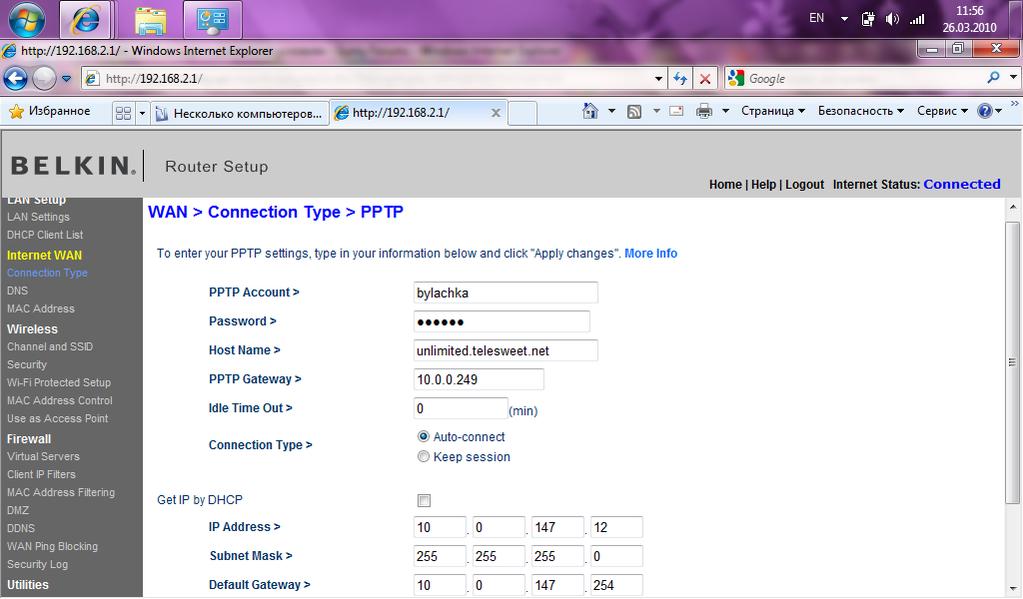Select the Auto-connect radio button
1023x599 pixels.
(x=423, y=437)
